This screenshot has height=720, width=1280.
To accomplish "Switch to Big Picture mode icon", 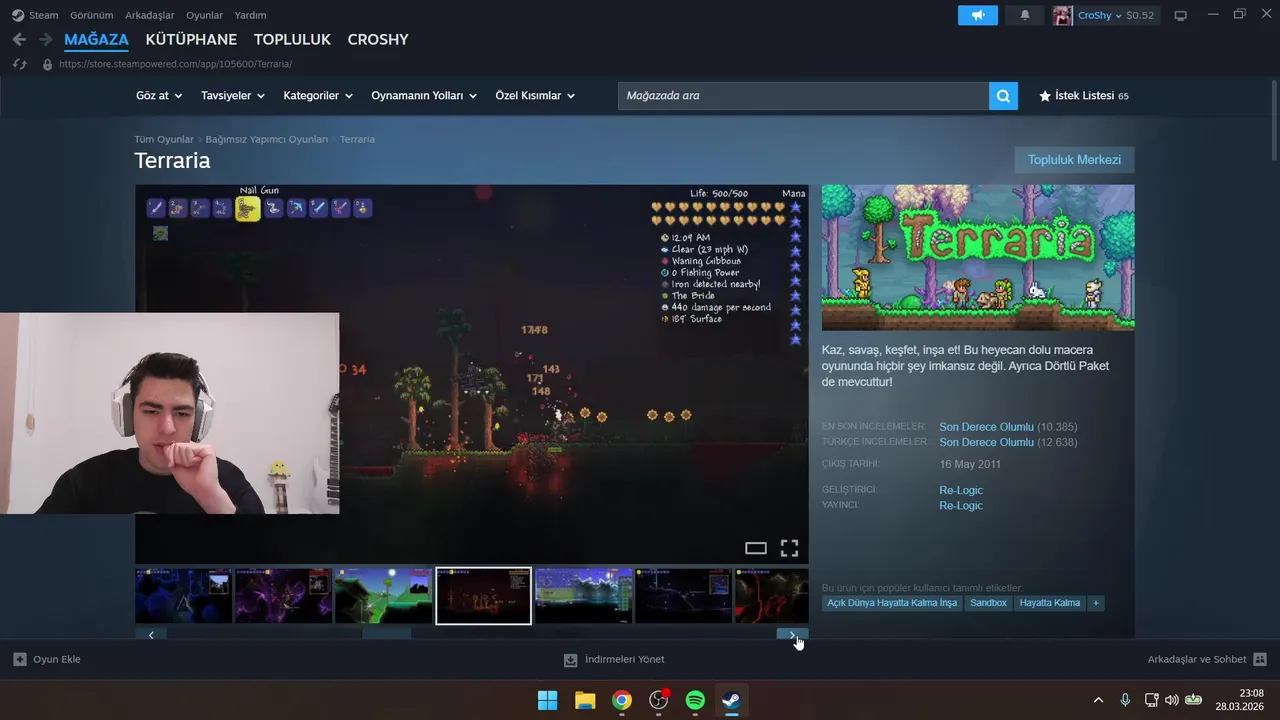I will coord(1180,15).
